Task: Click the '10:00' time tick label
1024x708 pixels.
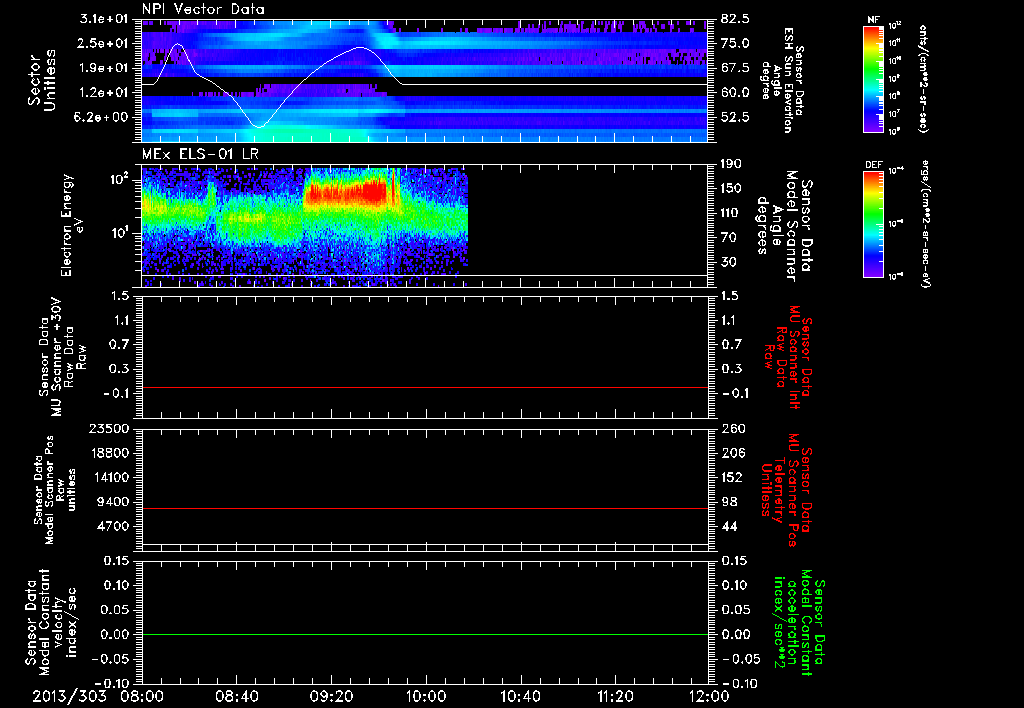Action: pyautogui.click(x=426, y=696)
